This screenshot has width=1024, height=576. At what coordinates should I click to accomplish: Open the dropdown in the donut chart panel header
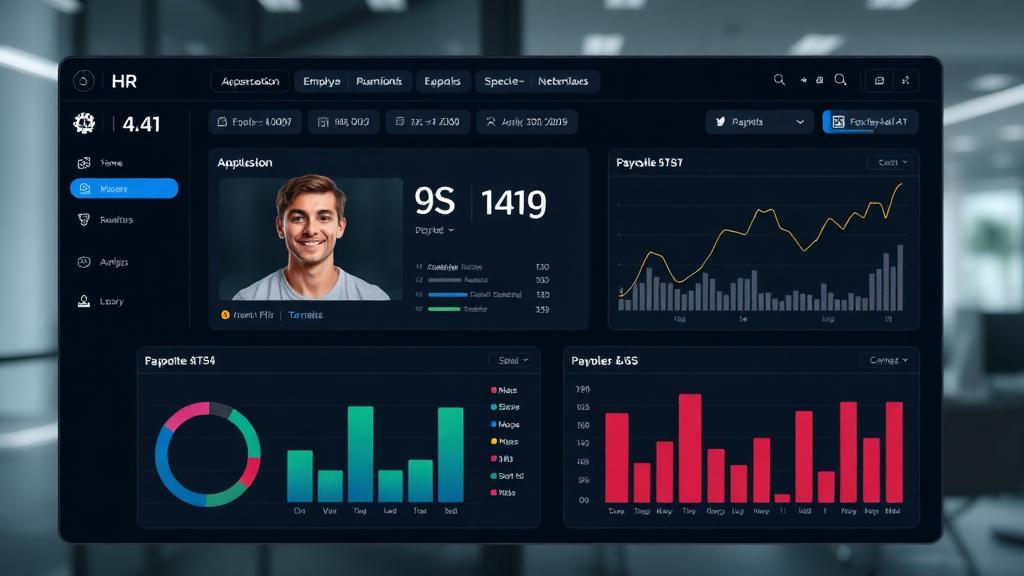[x=513, y=360]
